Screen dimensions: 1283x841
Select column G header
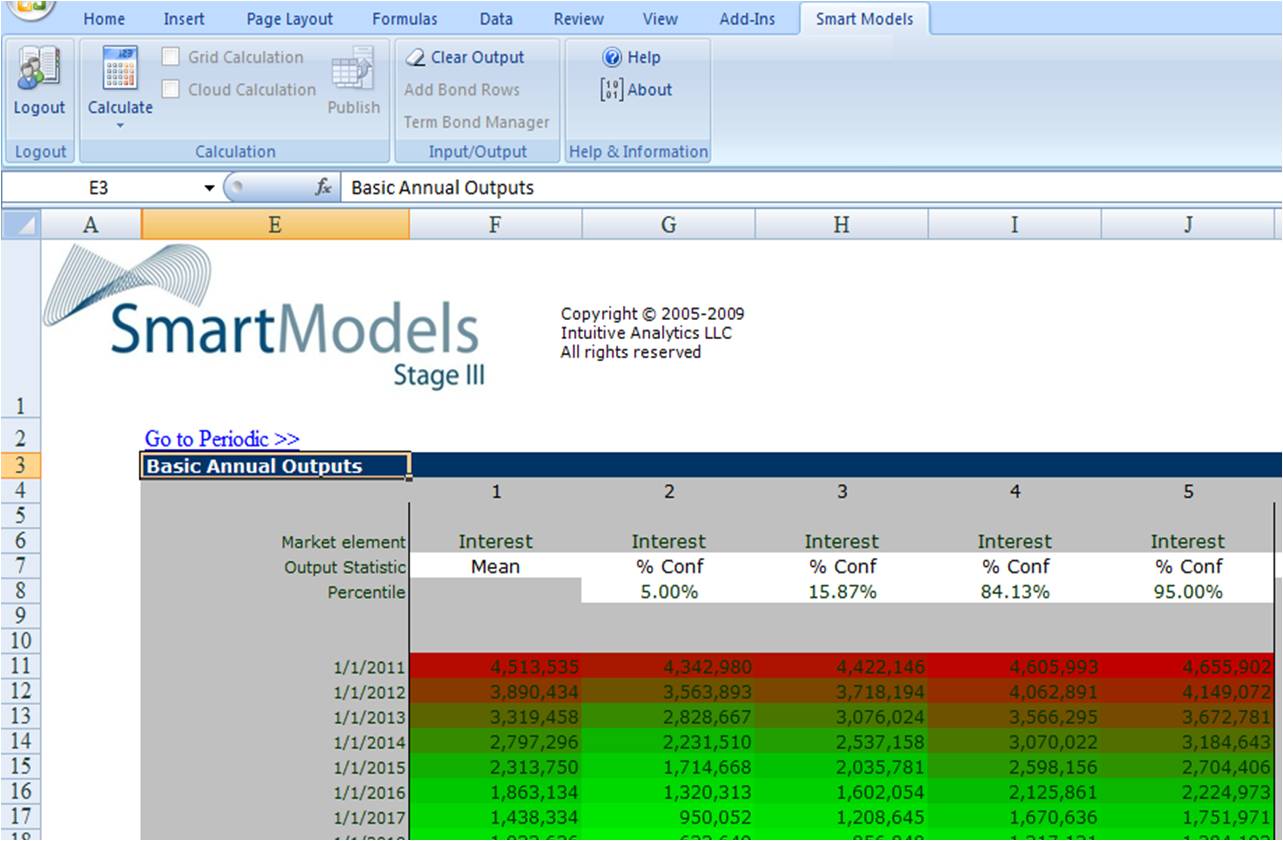click(668, 225)
